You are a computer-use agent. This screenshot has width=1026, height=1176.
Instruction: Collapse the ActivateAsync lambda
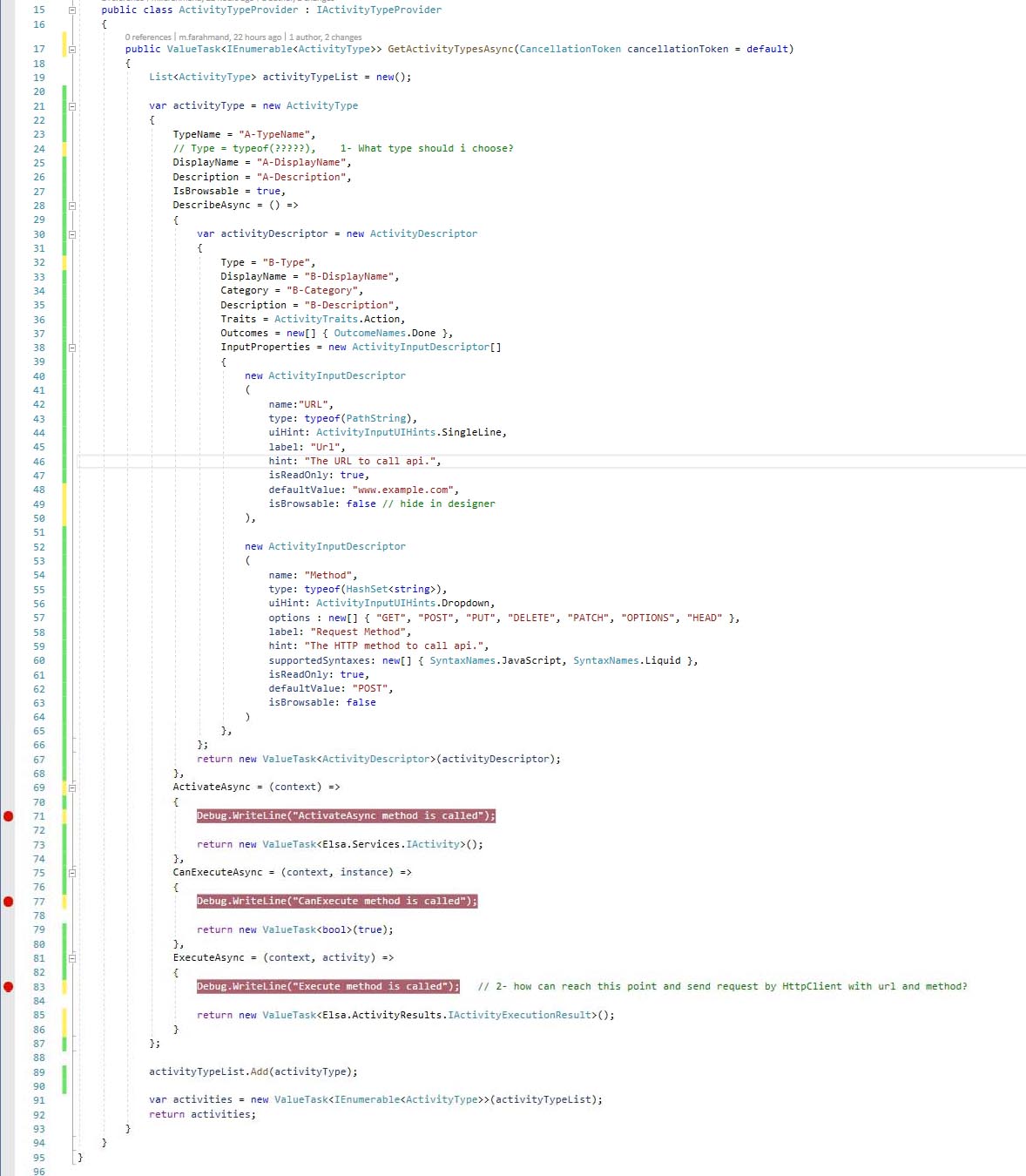pos(74,787)
